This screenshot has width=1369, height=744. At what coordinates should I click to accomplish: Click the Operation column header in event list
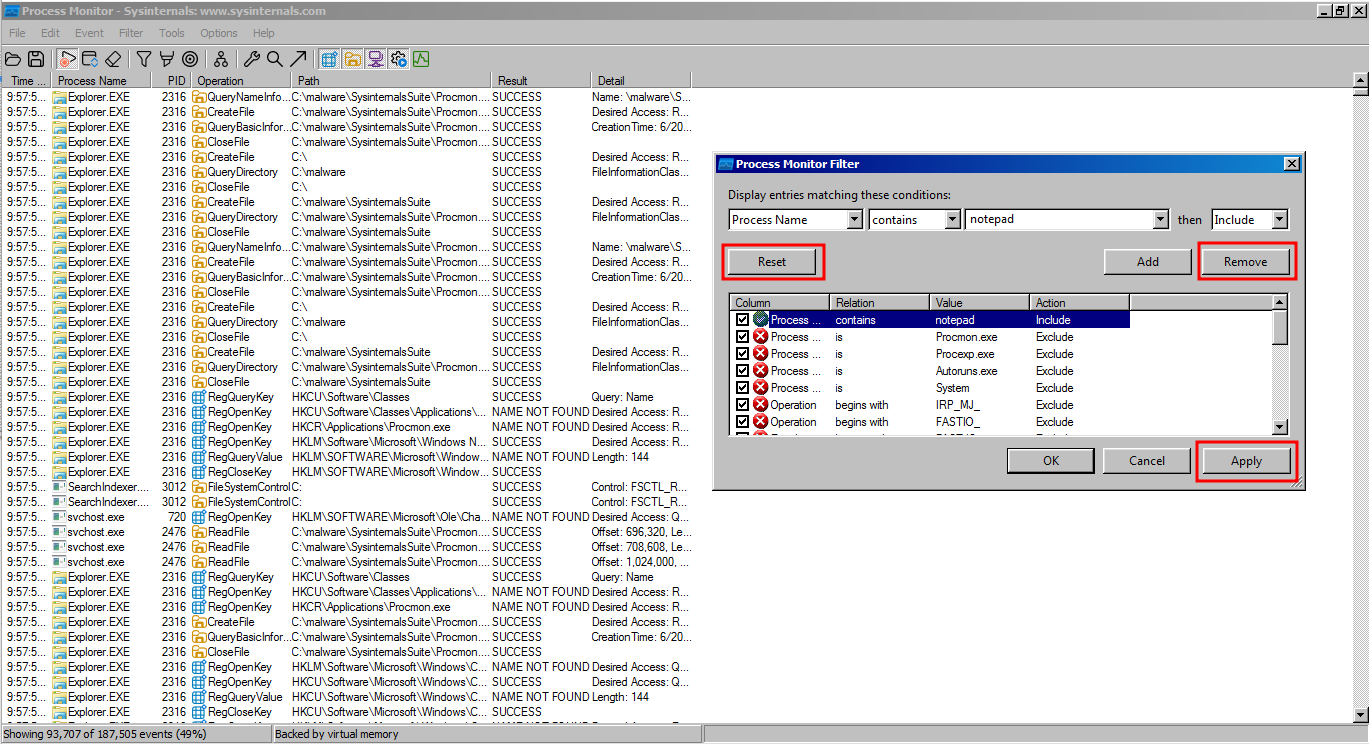pyautogui.click(x=241, y=81)
